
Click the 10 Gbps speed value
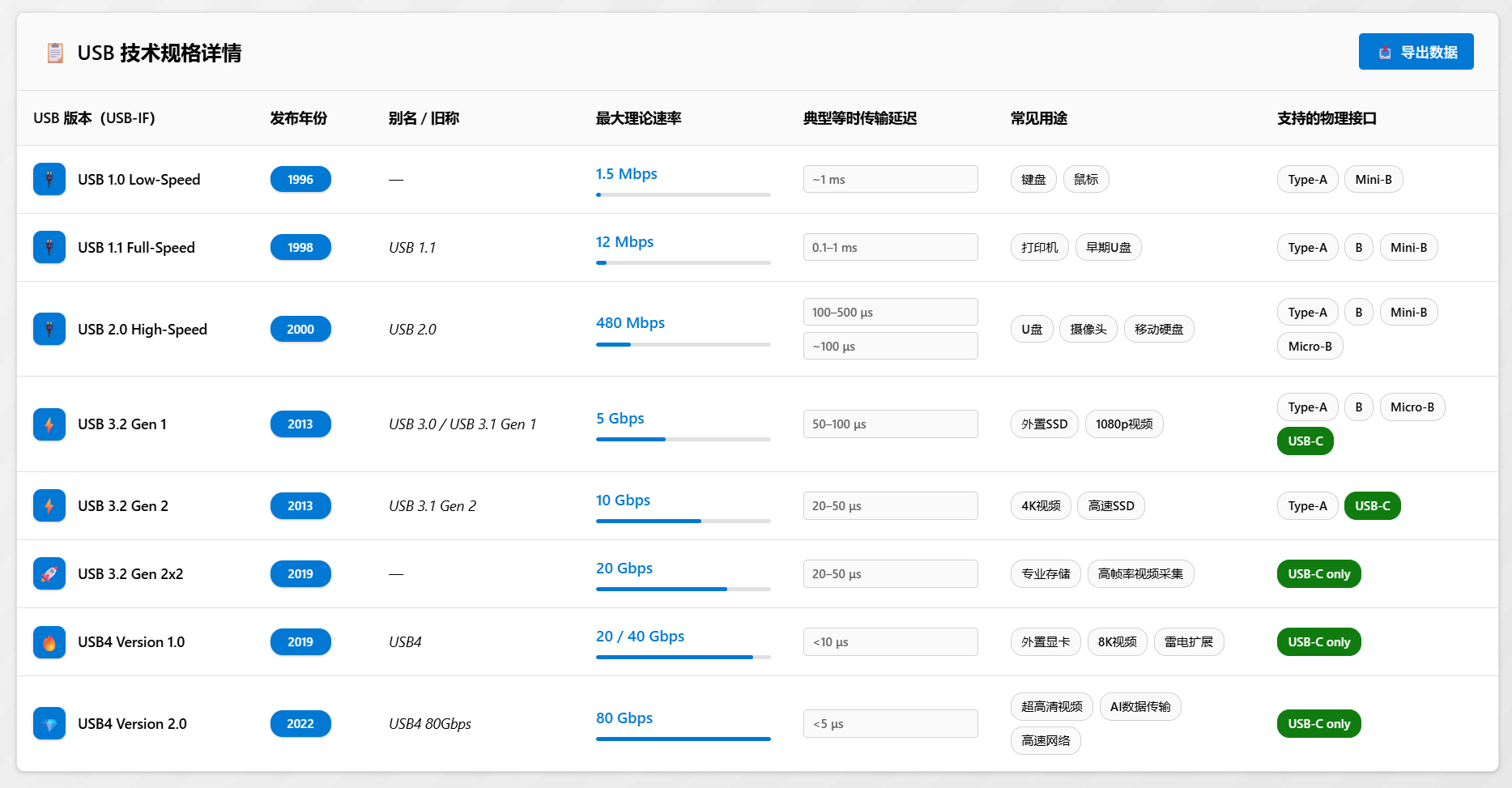623,500
